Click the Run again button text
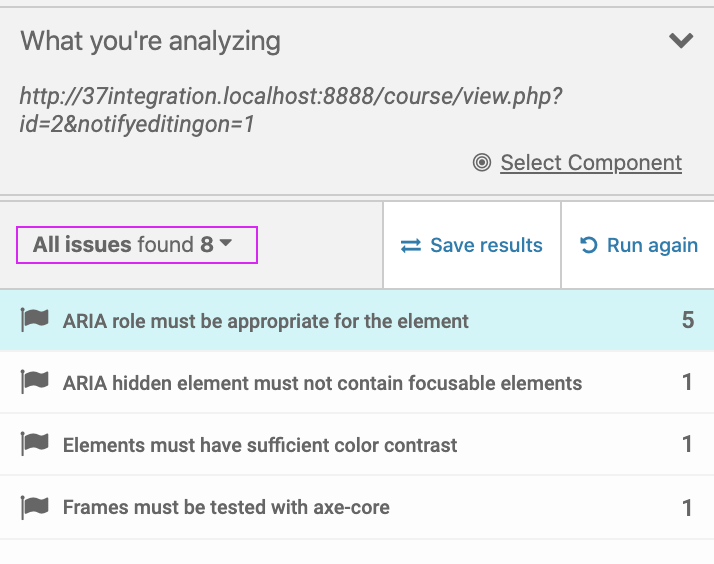This screenshot has height=564, width=714. pos(652,245)
